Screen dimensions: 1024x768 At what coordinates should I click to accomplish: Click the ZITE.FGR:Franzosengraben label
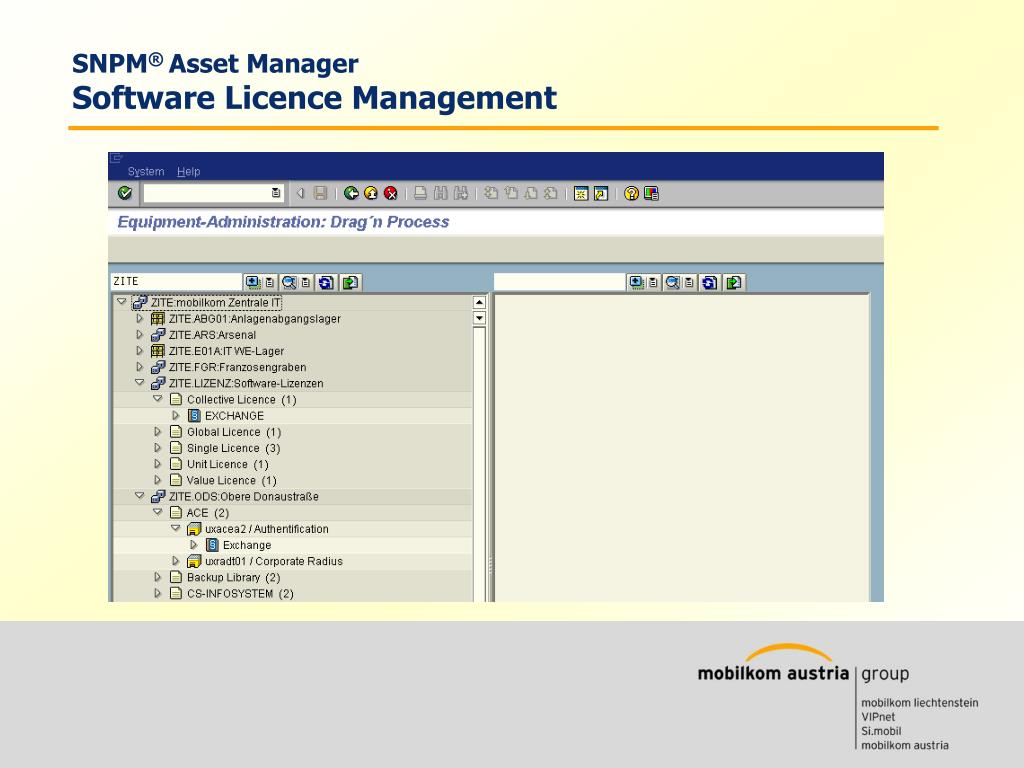[x=238, y=367]
